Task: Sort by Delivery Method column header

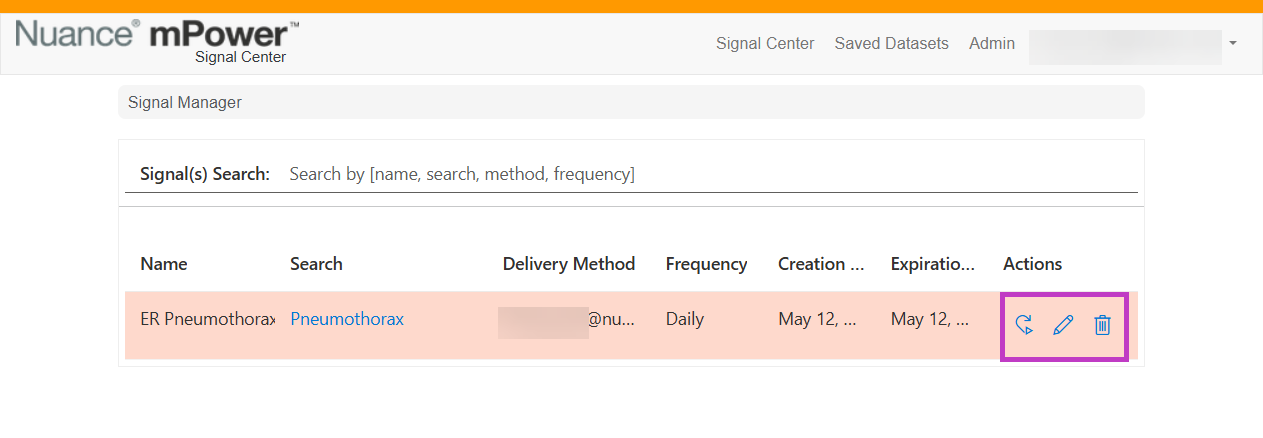Action: [x=569, y=264]
